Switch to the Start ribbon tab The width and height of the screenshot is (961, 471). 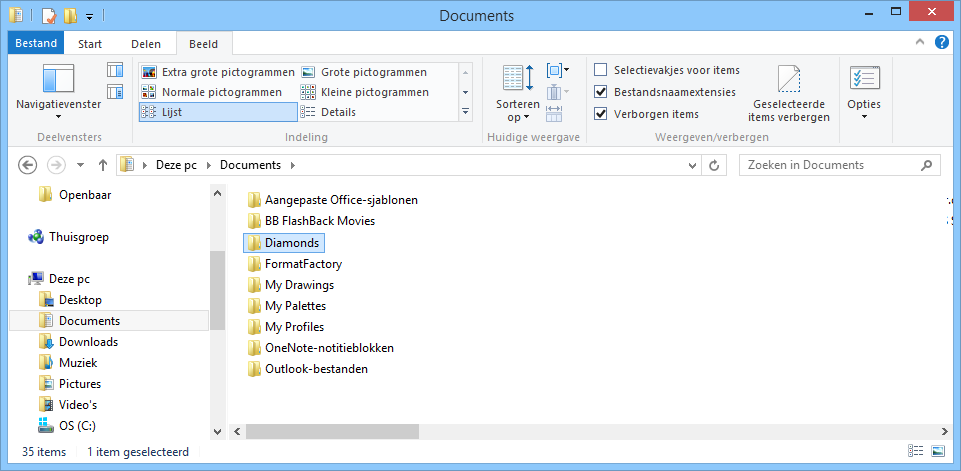(90, 44)
